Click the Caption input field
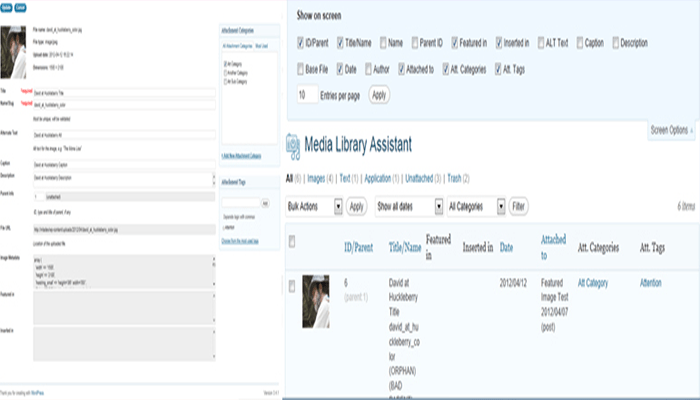Viewport: 700px width, 400px height. (x=124, y=164)
